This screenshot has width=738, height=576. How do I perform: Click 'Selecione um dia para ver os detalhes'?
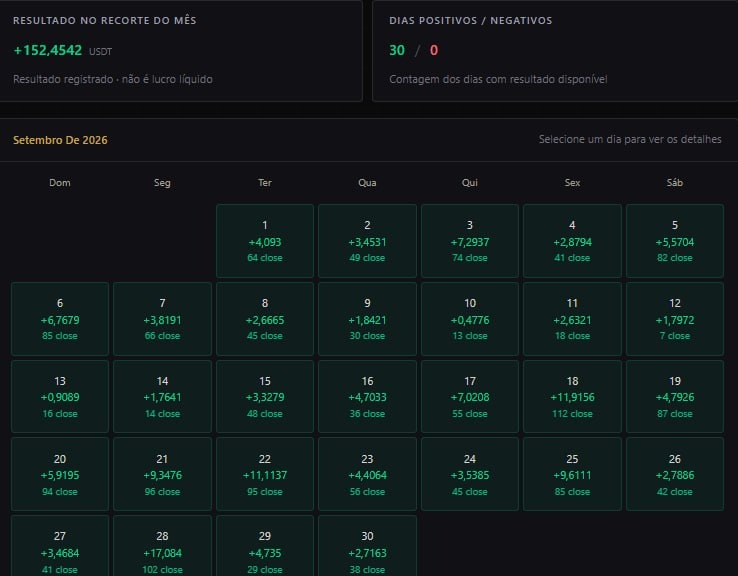pos(630,139)
